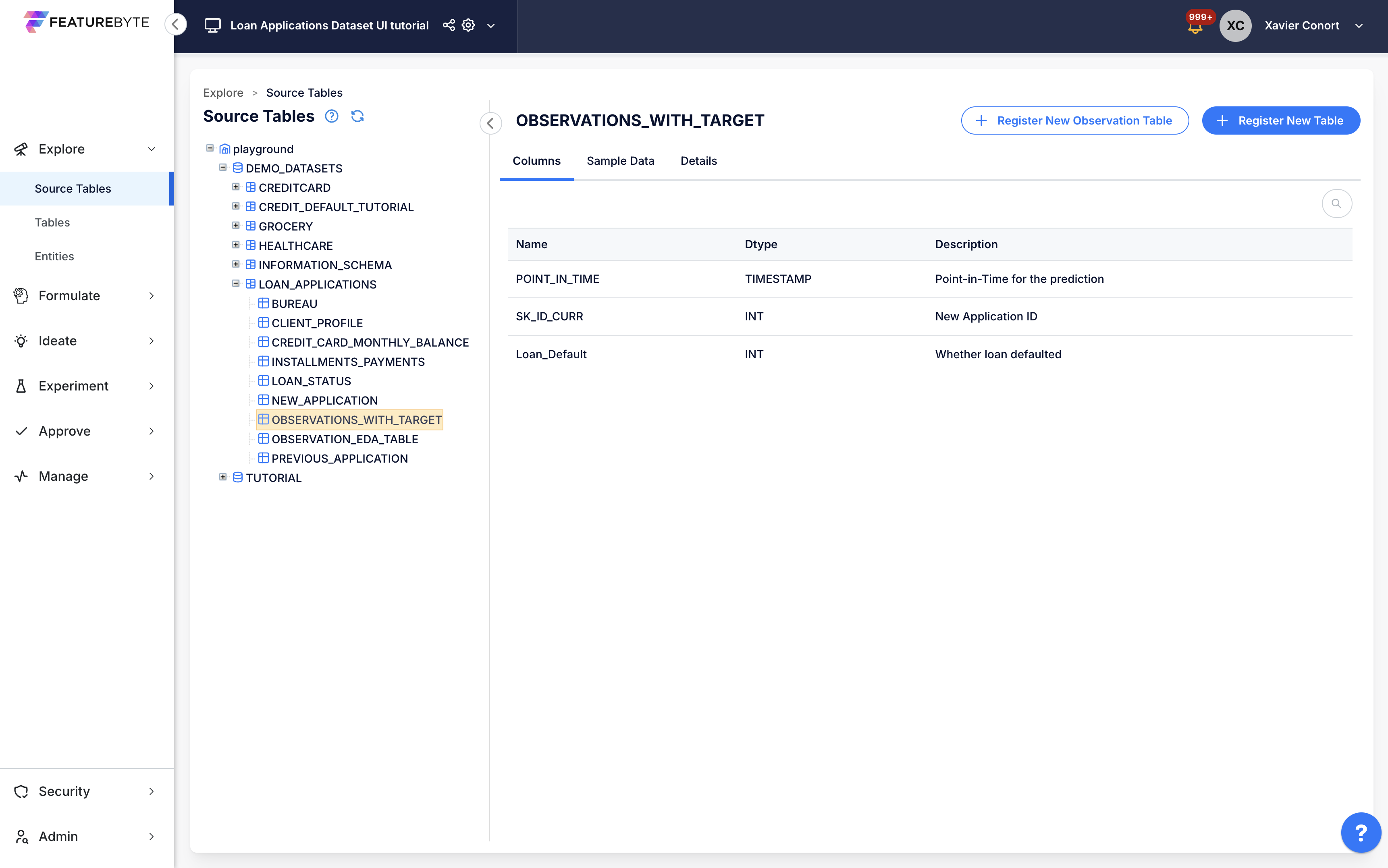This screenshot has height=868, width=1388.
Task: Expand the GROCERY schema node
Action: pyautogui.click(x=235, y=226)
